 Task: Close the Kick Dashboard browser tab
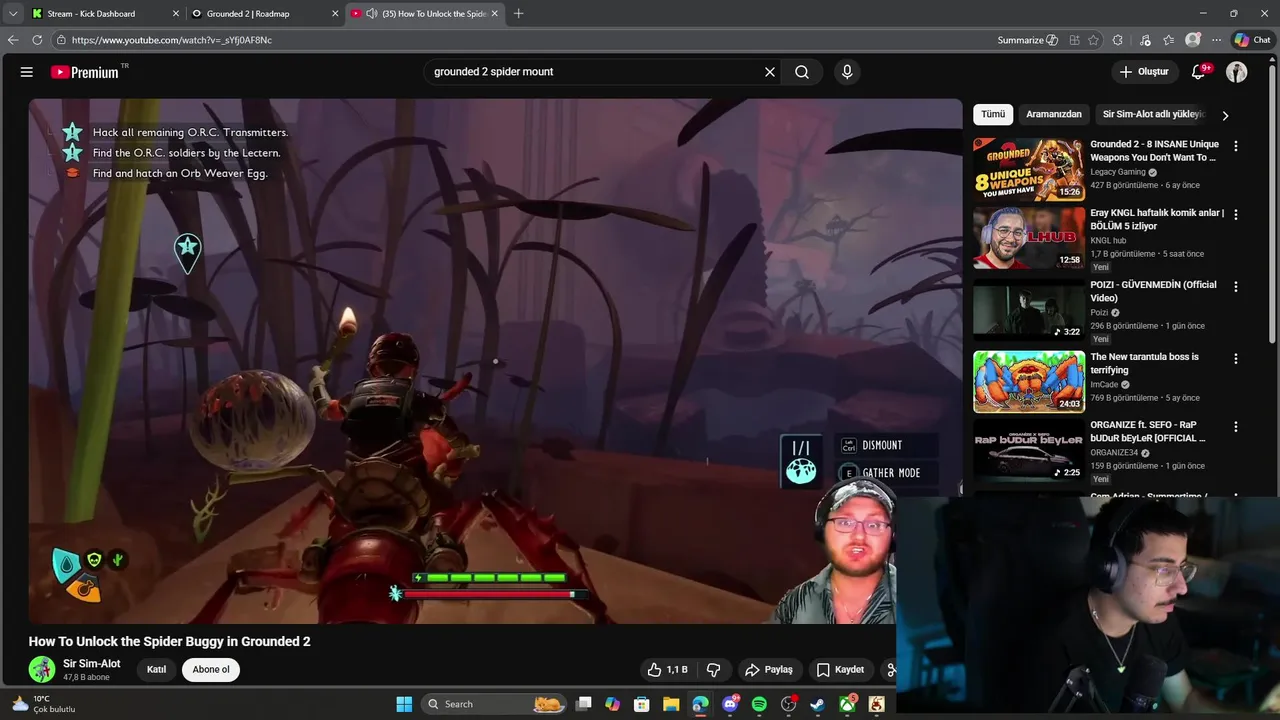click(x=176, y=14)
